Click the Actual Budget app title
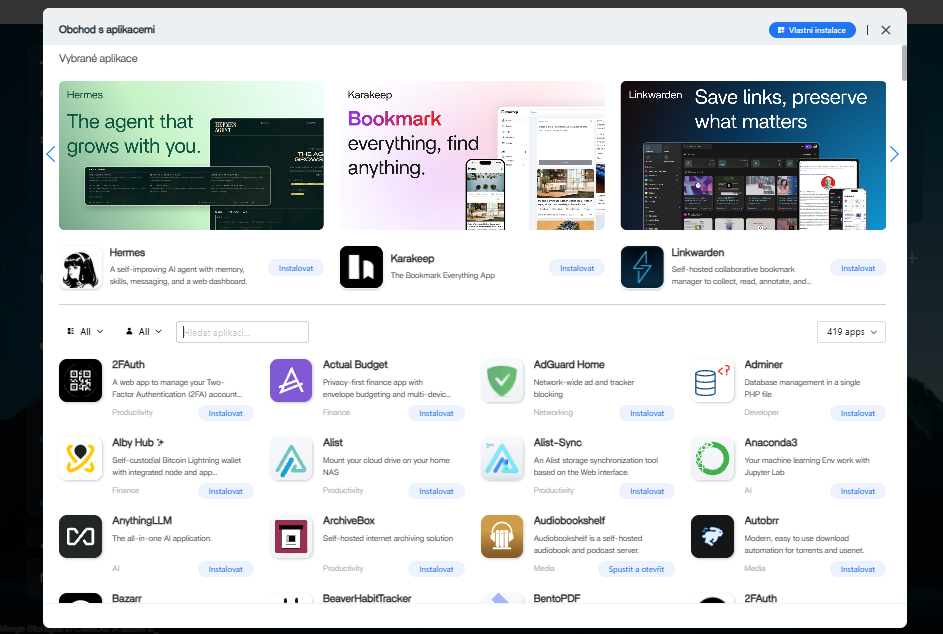The width and height of the screenshot is (943, 634). point(355,365)
